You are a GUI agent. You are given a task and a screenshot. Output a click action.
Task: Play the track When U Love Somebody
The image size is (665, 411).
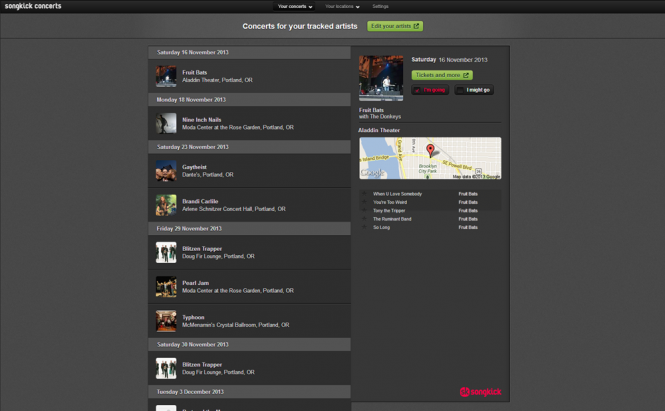[x=397, y=194]
